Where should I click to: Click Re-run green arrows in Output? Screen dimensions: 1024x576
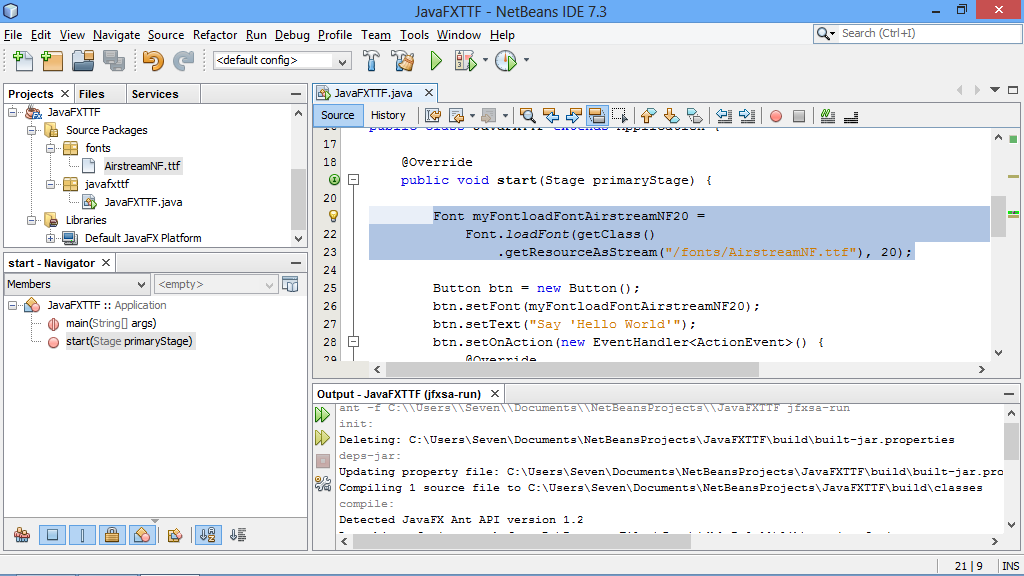tap(322, 414)
